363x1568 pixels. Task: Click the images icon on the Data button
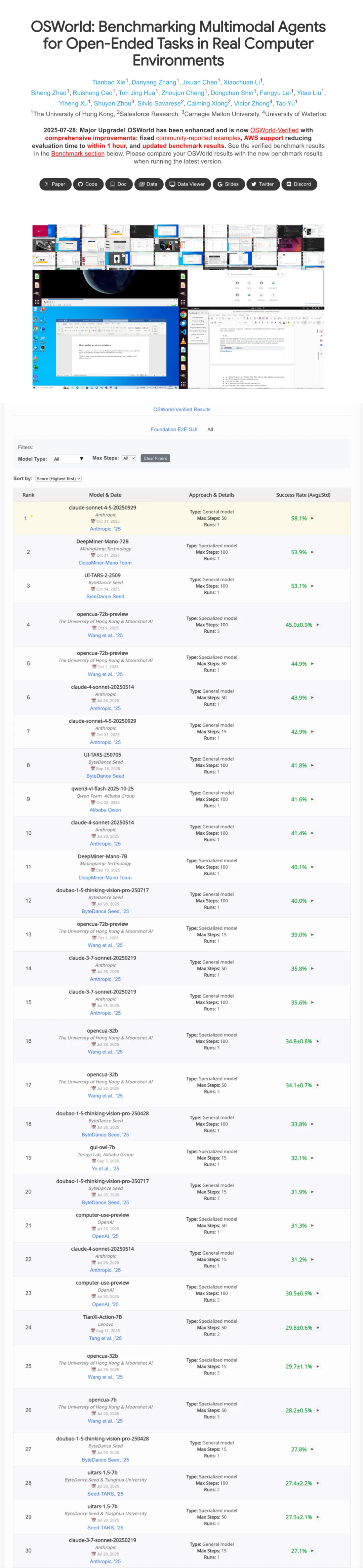pyautogui.click(x=141, y=184)
